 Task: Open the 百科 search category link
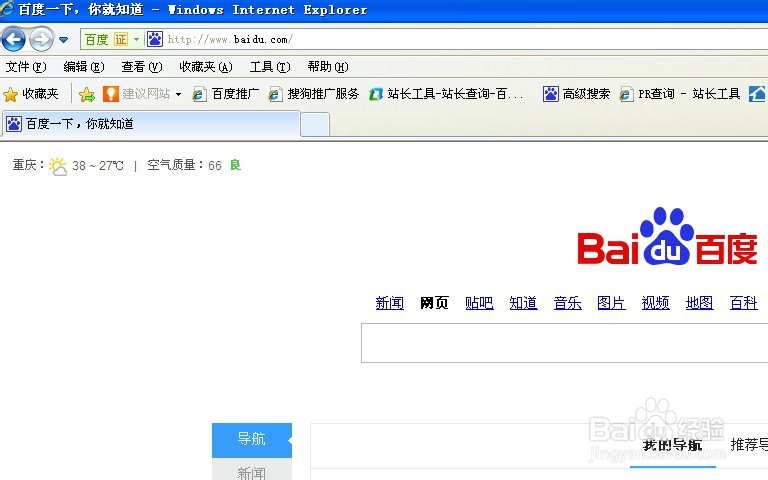(744, 303)
